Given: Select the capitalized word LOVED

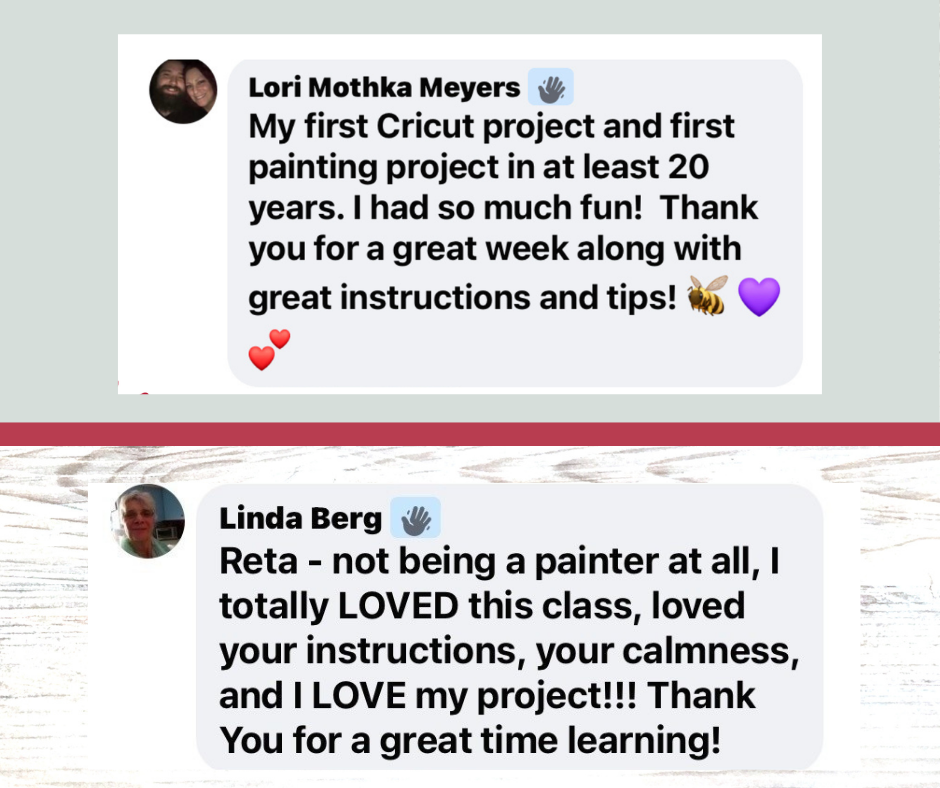Looking at the screenshot, I should [x=398, y=606].
